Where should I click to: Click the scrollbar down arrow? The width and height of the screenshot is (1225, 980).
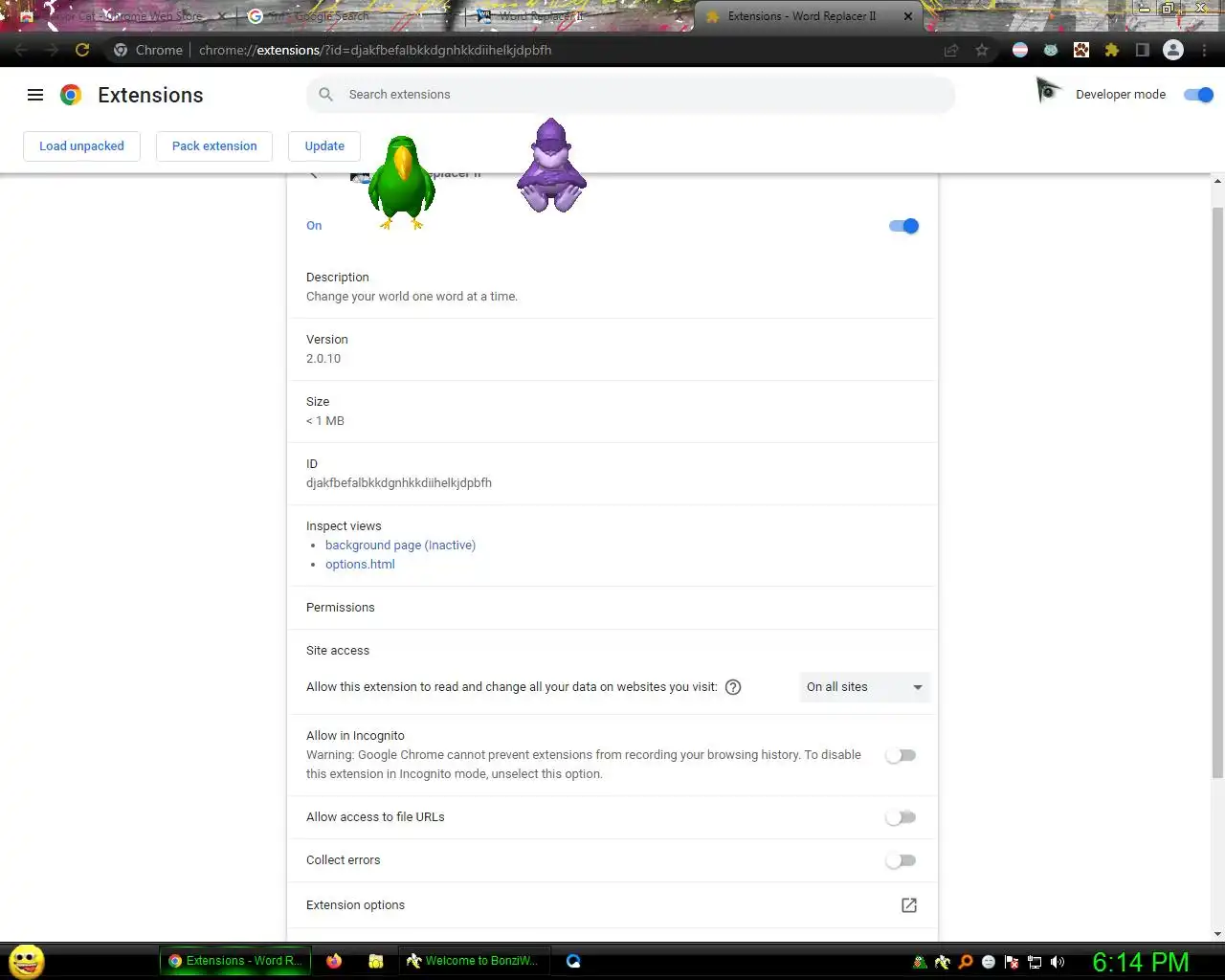coord(1217,934)
